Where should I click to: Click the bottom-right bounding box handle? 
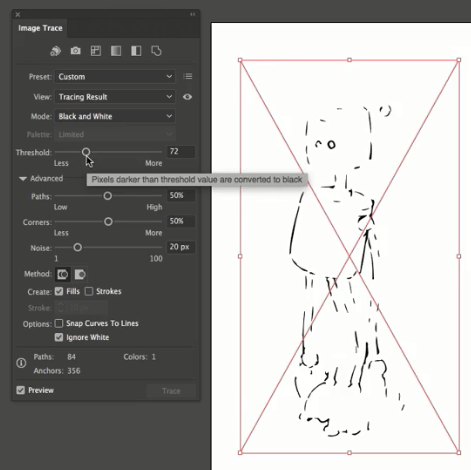[x=459, y=452]
